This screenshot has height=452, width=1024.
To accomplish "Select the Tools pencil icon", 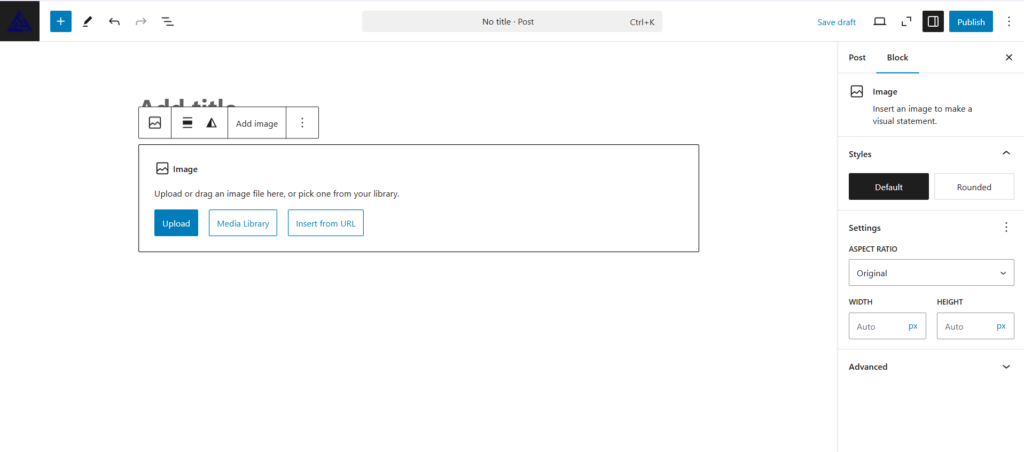I will click(88, 21).
